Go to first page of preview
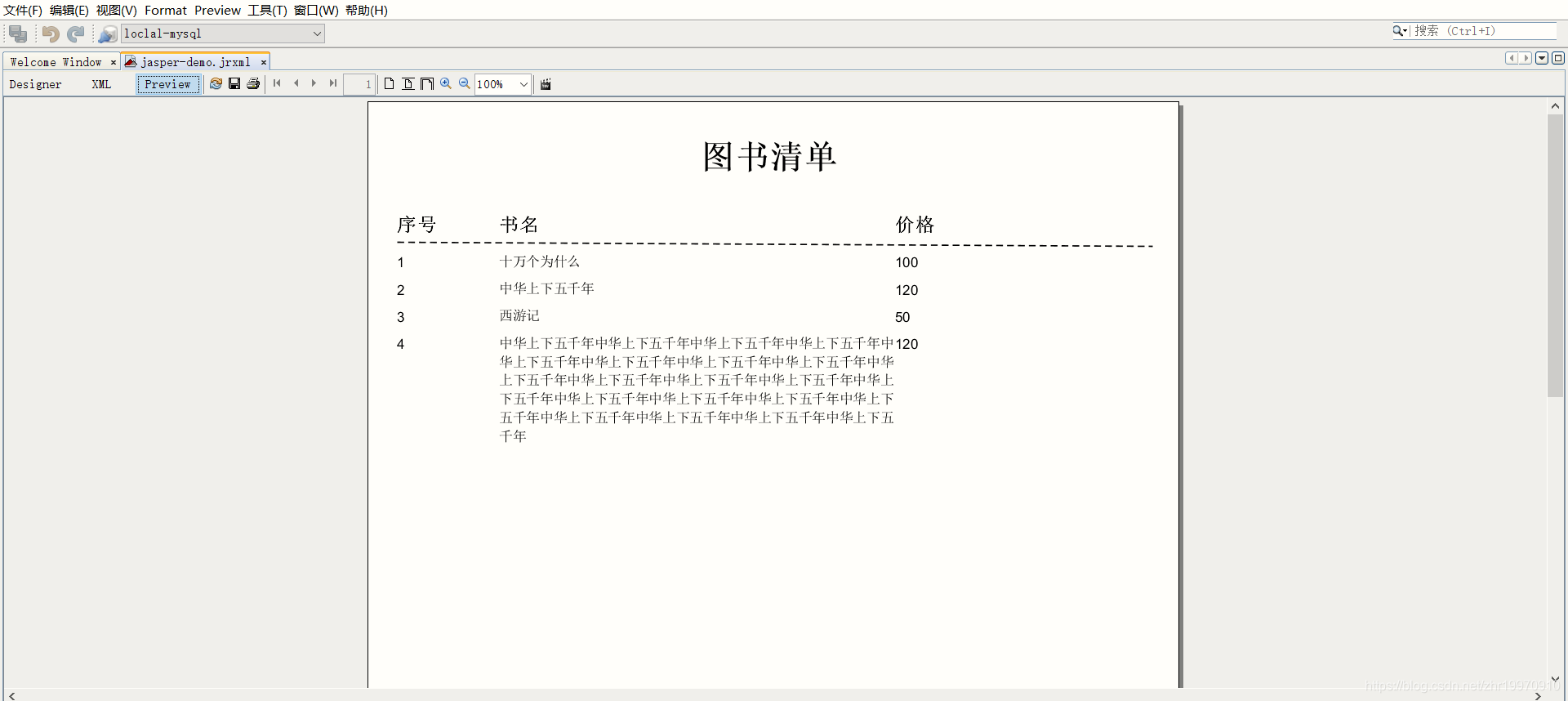 277,83
